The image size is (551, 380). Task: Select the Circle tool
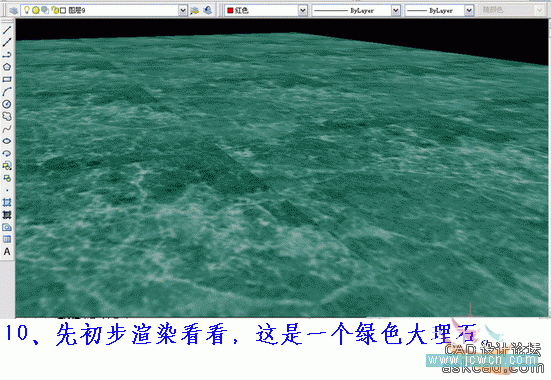7,104
